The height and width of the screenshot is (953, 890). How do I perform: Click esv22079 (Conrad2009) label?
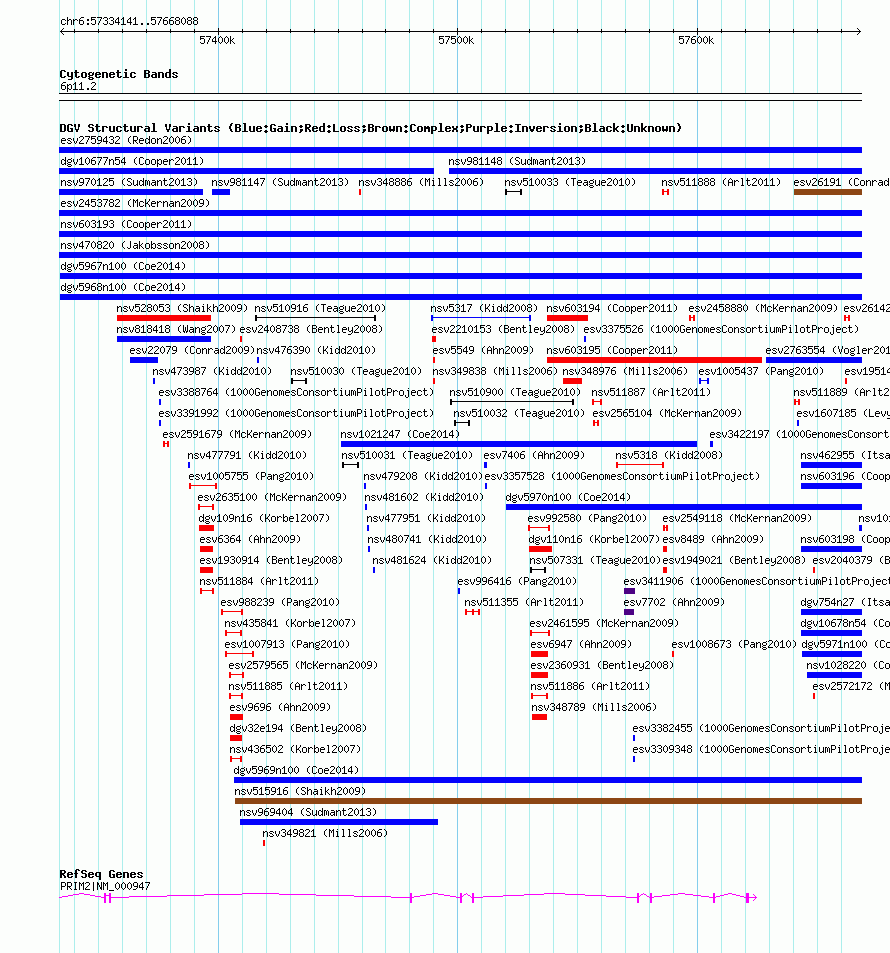point(192,351)
